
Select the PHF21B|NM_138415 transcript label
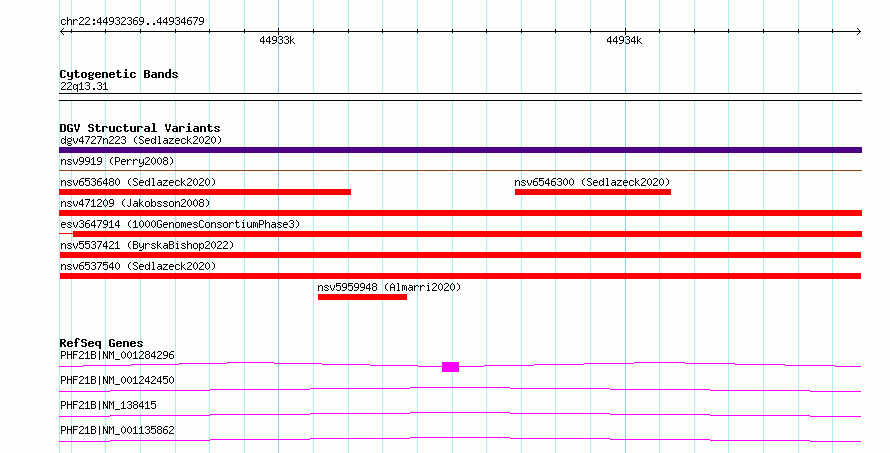point(108,405)
